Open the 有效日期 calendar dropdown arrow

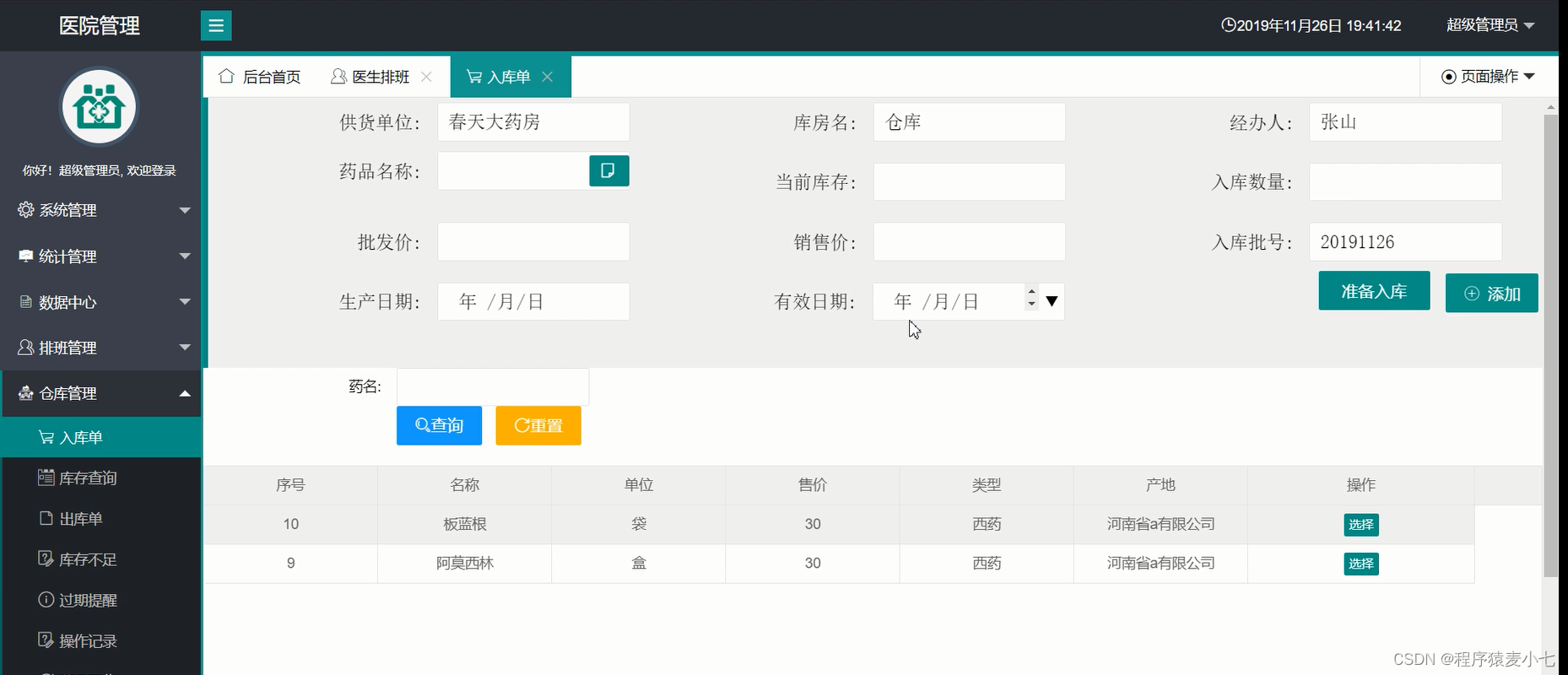pyautogui.click(x=1052, y=301)
